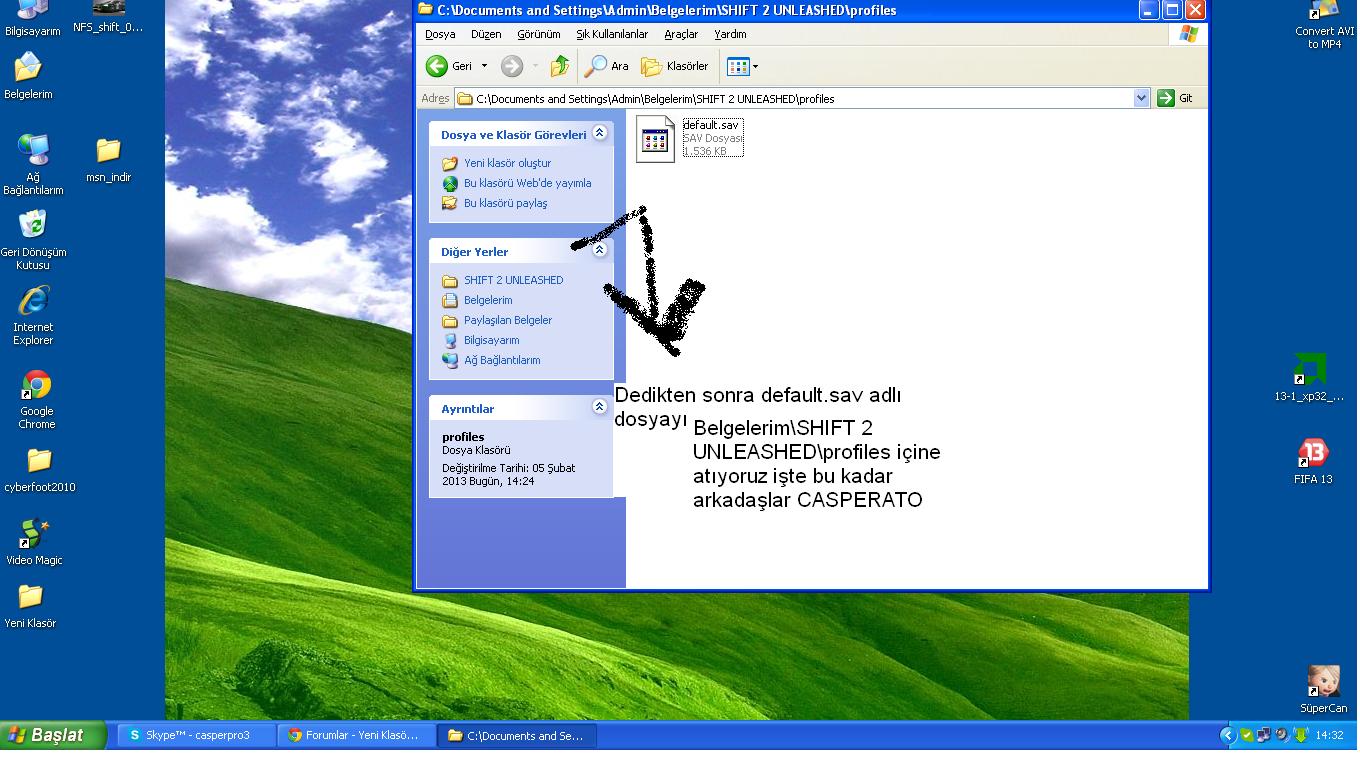The height and width of the screenshot is (768, 1360).
Task: Select the default.sav file icon
Action: [655, 139]
